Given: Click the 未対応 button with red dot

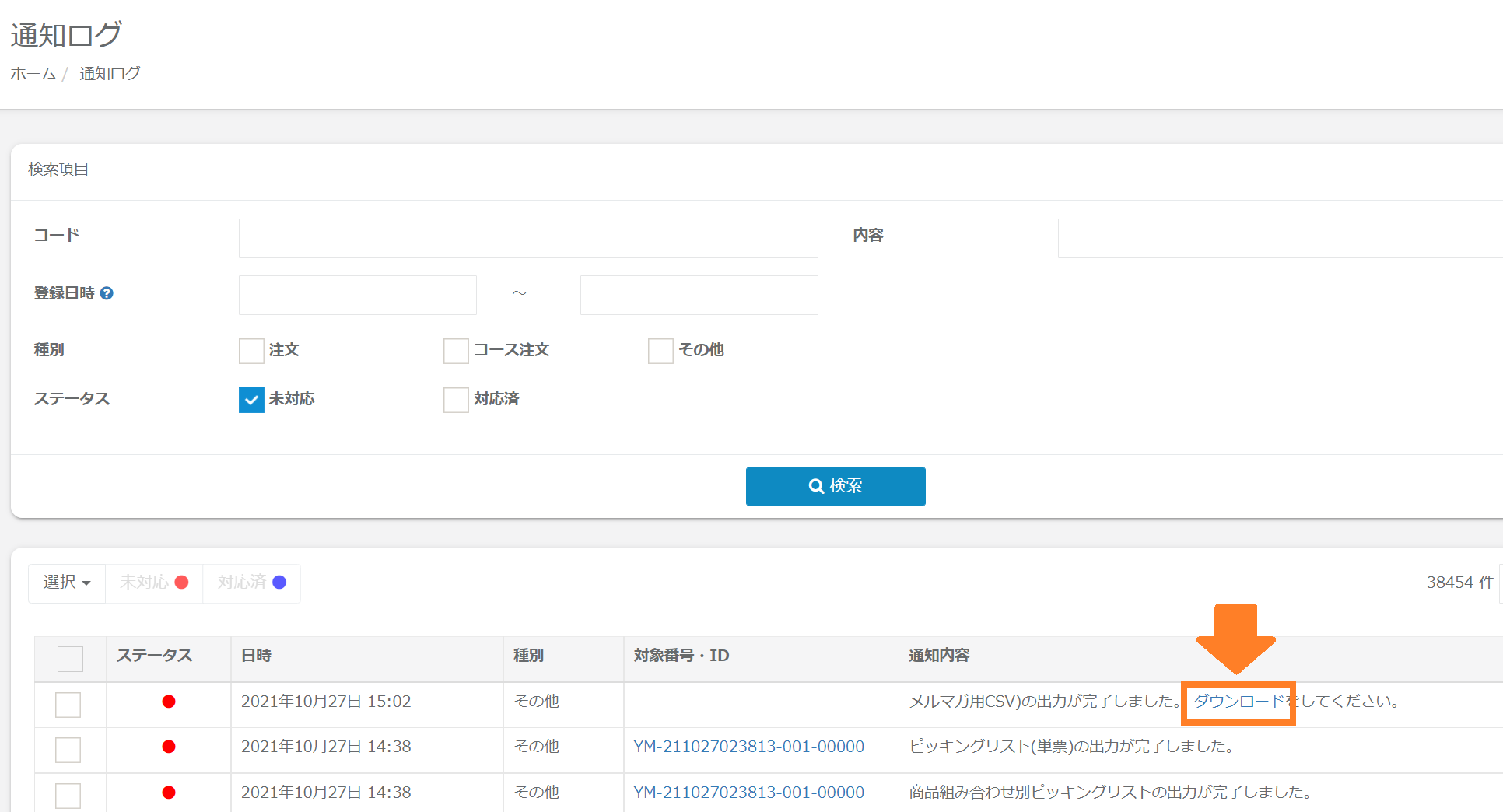Looking at the screenshot, I should [154, 583].
